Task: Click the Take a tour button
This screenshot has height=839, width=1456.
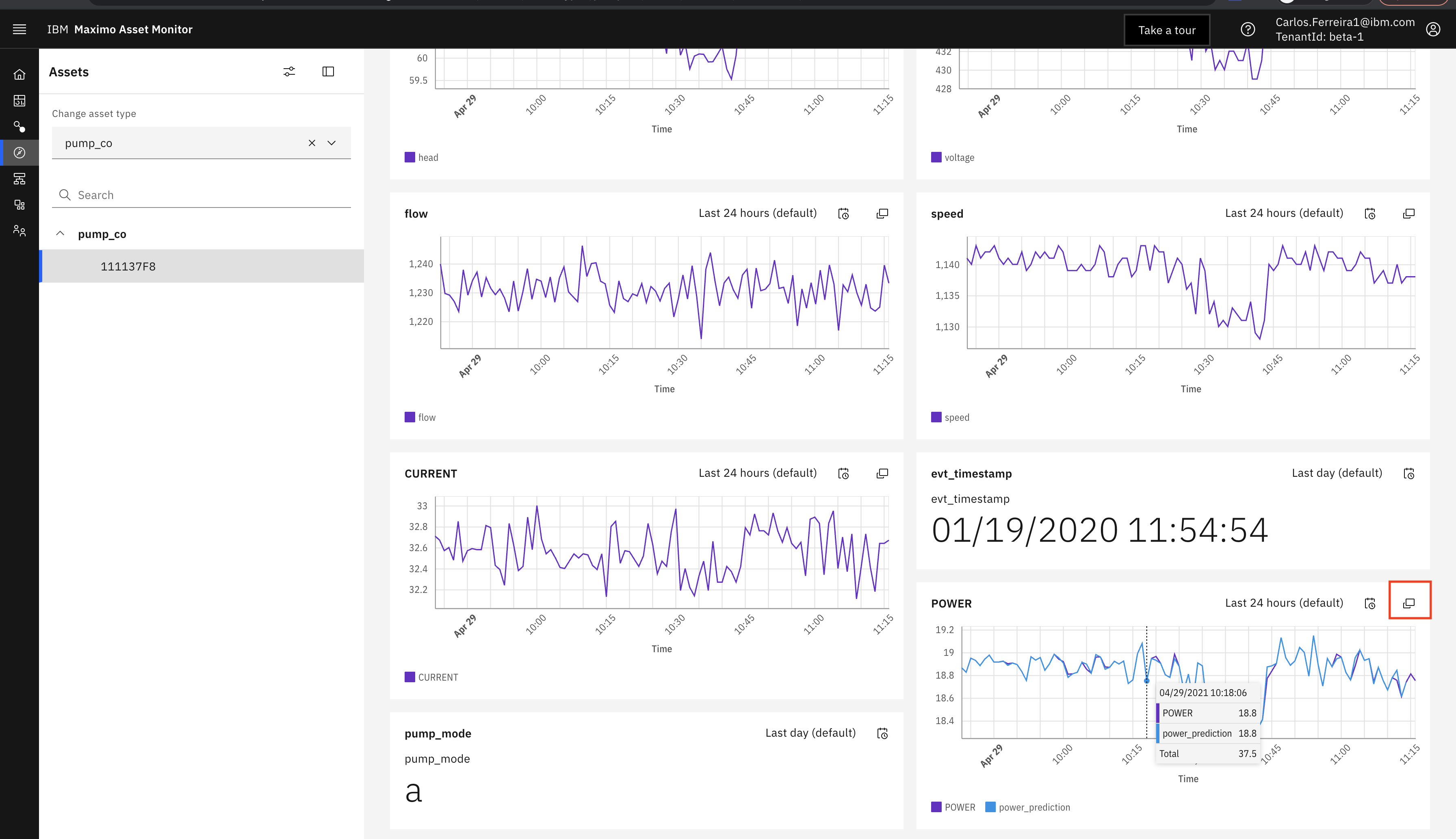Action: [x=1167, y=30]
